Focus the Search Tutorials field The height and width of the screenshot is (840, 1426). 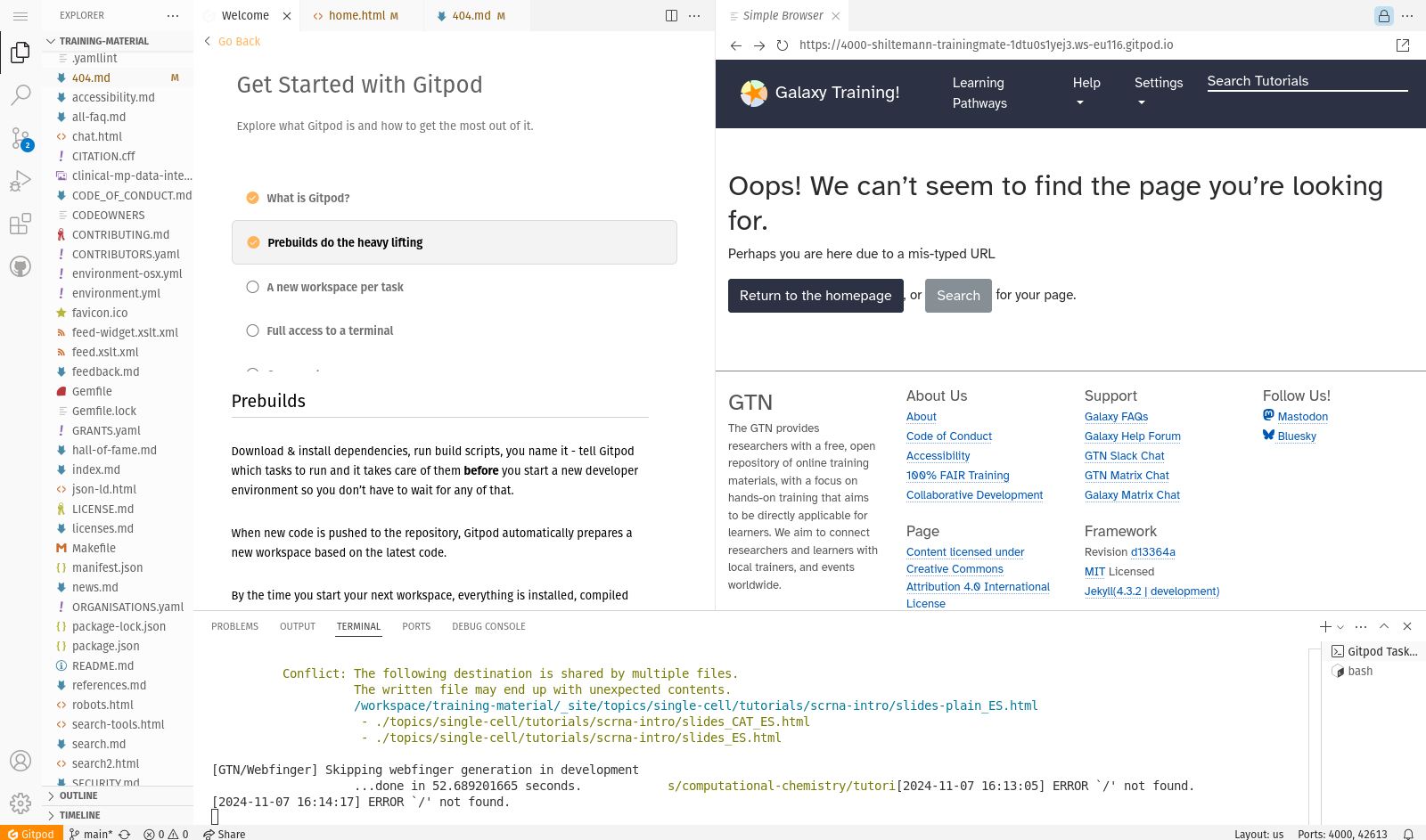tap(1307, 81)
